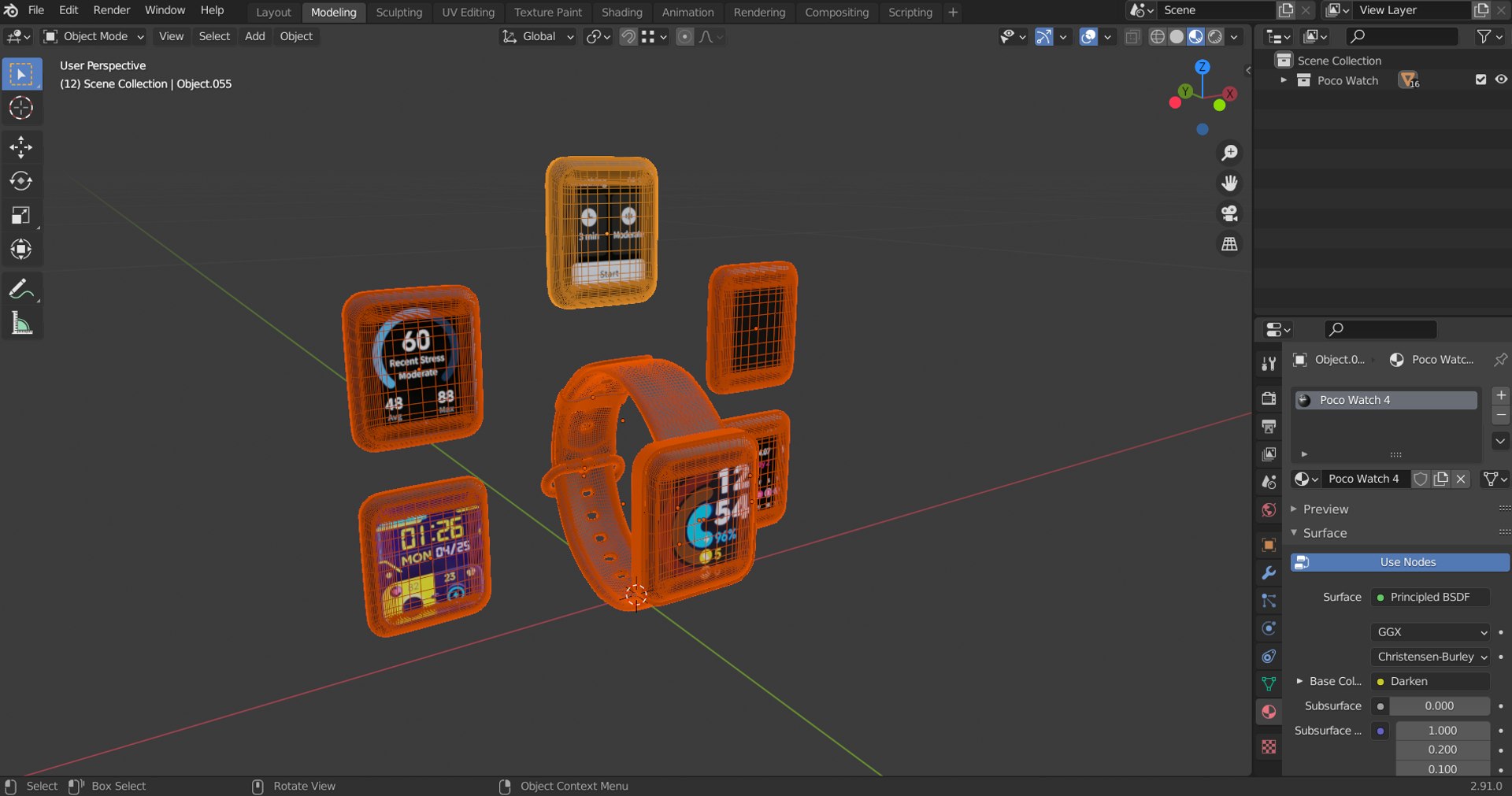Duplicate Poco Watch 4 material with copy icon

pos(1441,479)
